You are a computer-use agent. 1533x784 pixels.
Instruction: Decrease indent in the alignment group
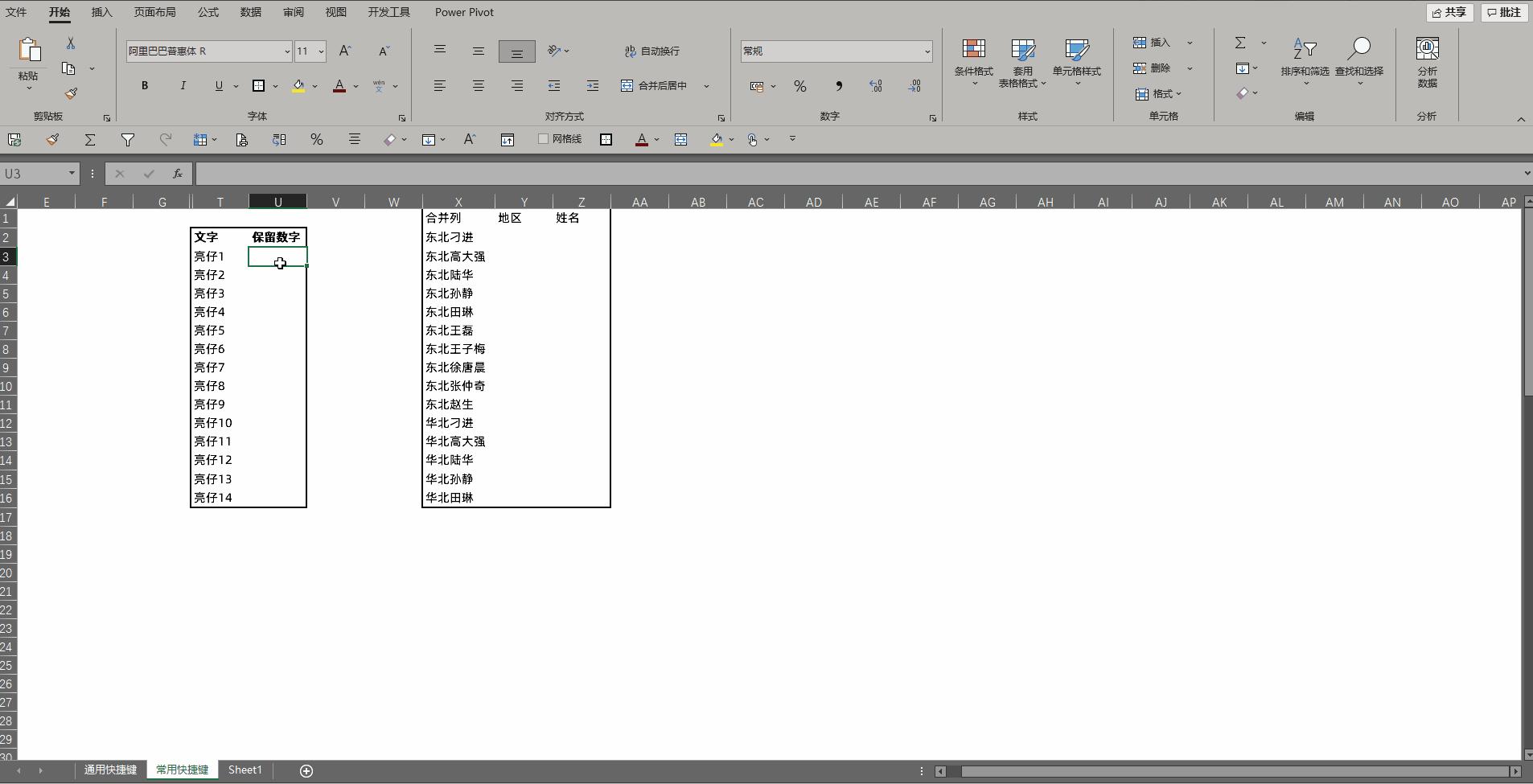point(554,85)
